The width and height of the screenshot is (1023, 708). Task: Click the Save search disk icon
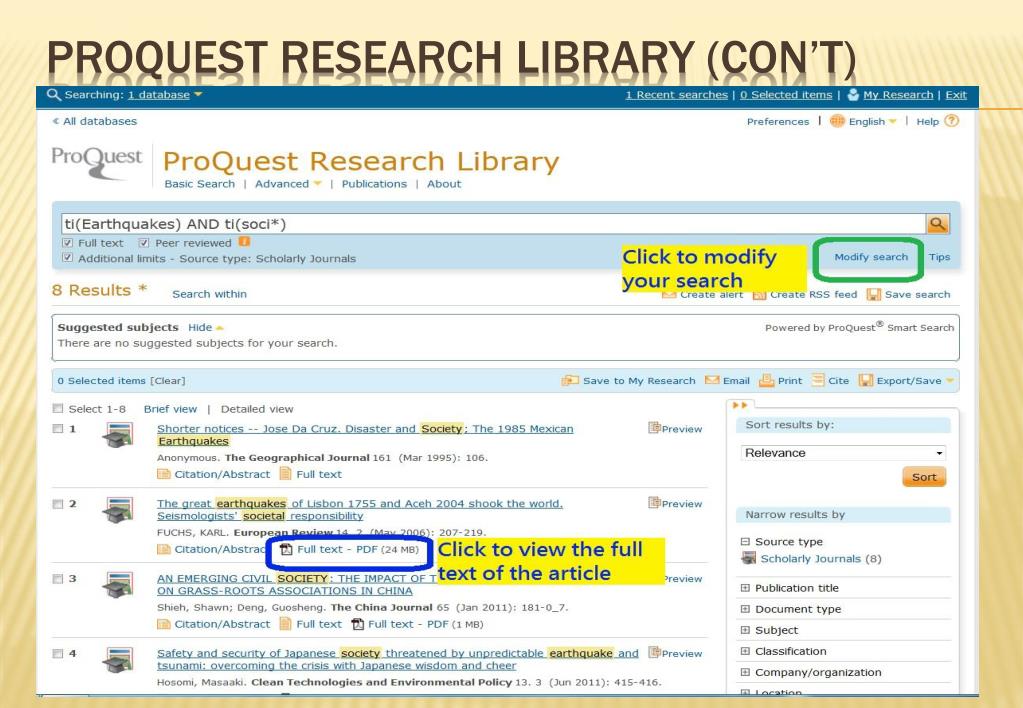point(874,294)
